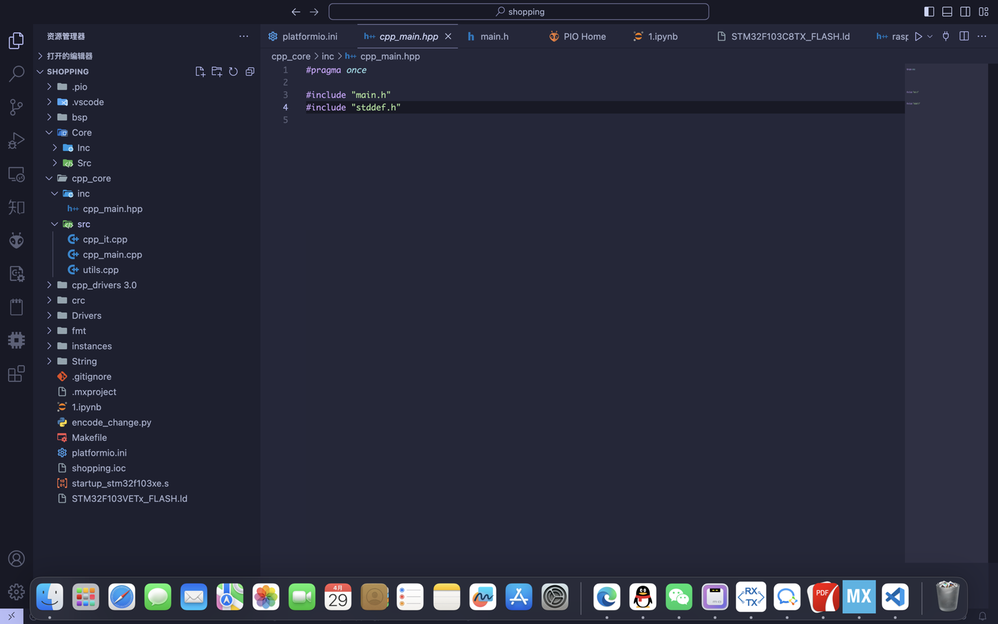Viewport: 998px width, 624px height.
Task: Switch to the PIO Home tab
Action: [x=584, y=37]
